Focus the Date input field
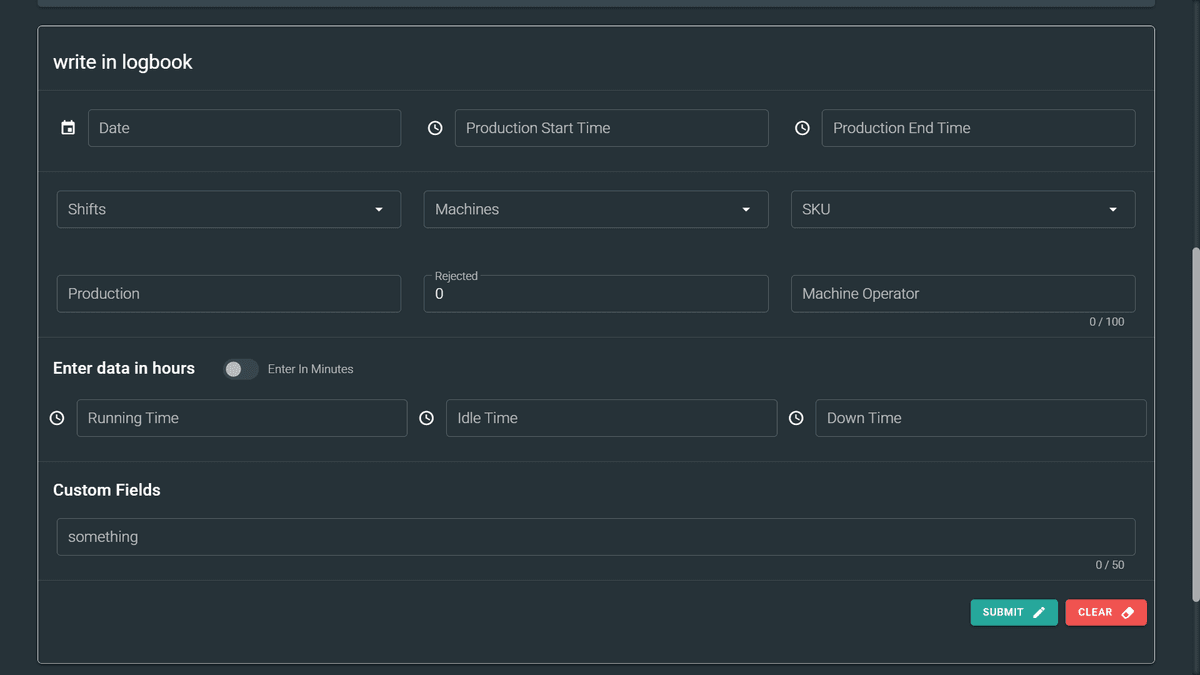Viewport: 1200px width, 675px height. click(x=244, y=128)
